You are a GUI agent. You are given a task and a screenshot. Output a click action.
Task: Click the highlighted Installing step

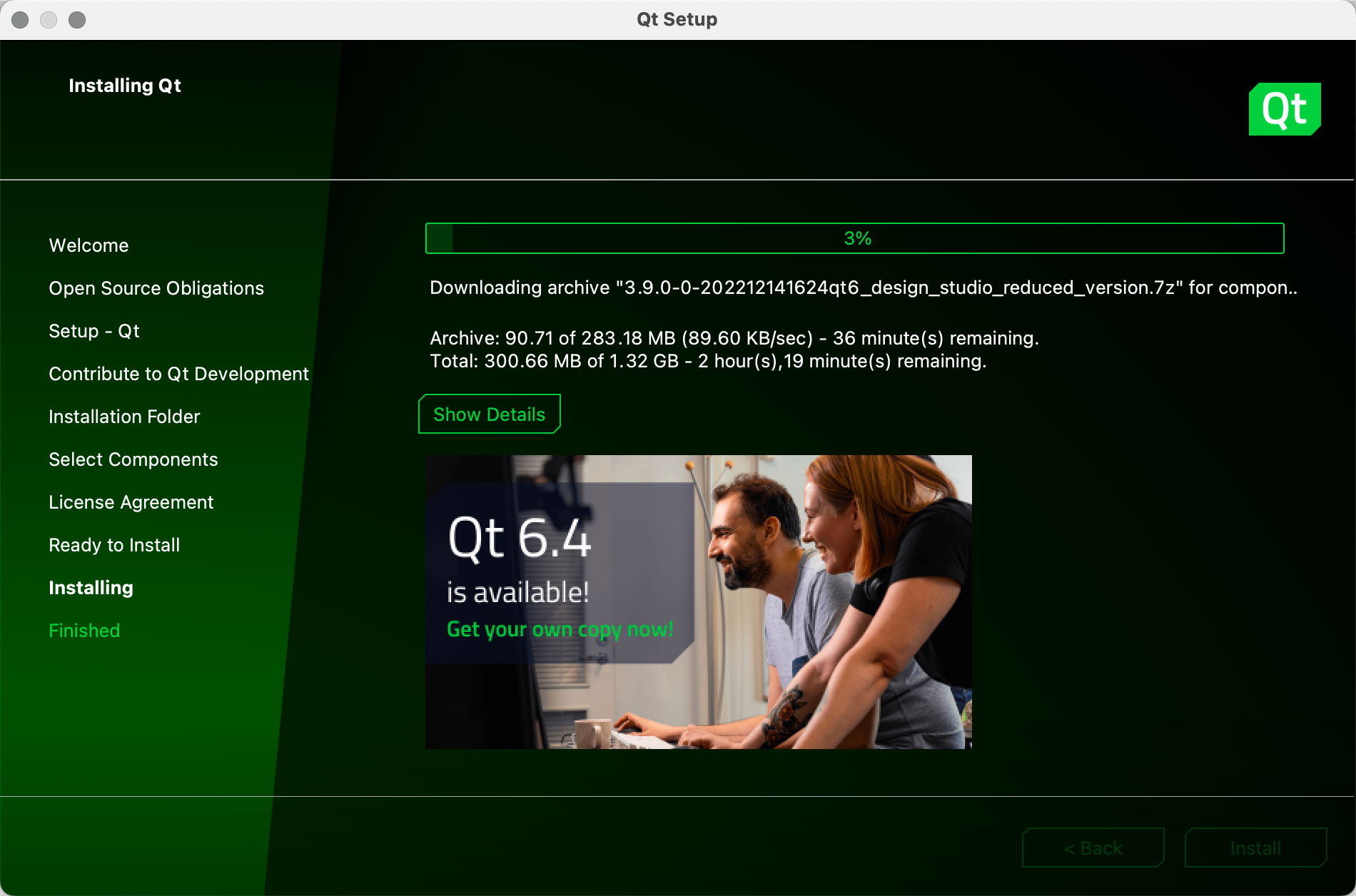click(90, 588)
